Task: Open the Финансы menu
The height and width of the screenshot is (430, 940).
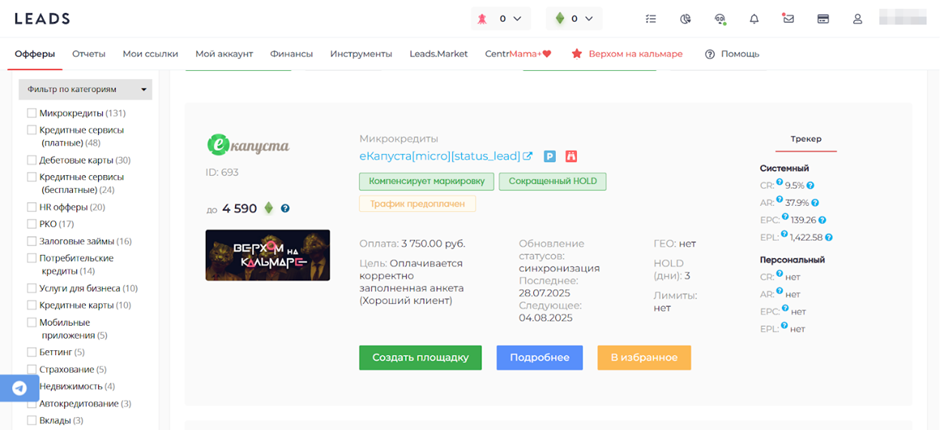Action: [291, 54]
